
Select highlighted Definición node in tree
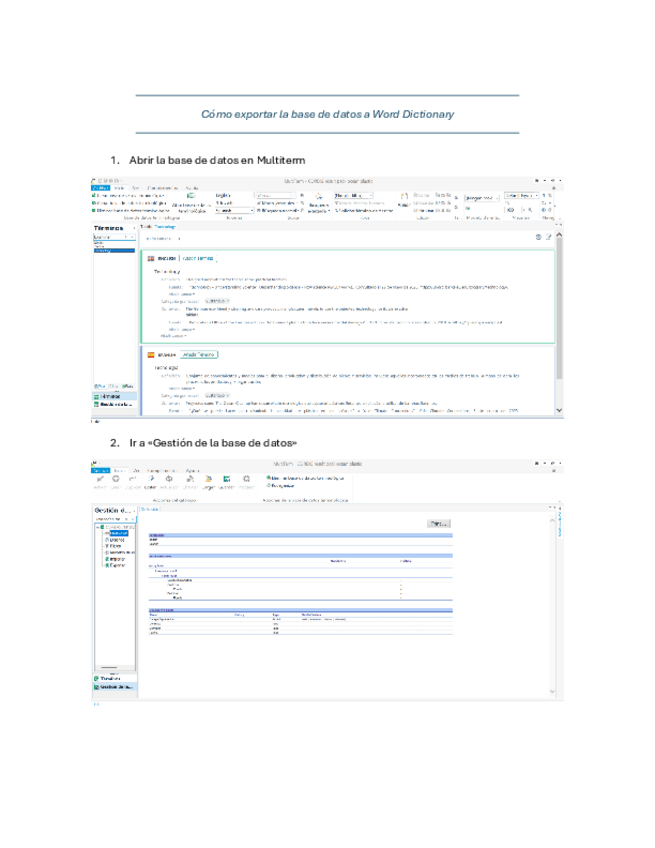click(x=118, y=533)
